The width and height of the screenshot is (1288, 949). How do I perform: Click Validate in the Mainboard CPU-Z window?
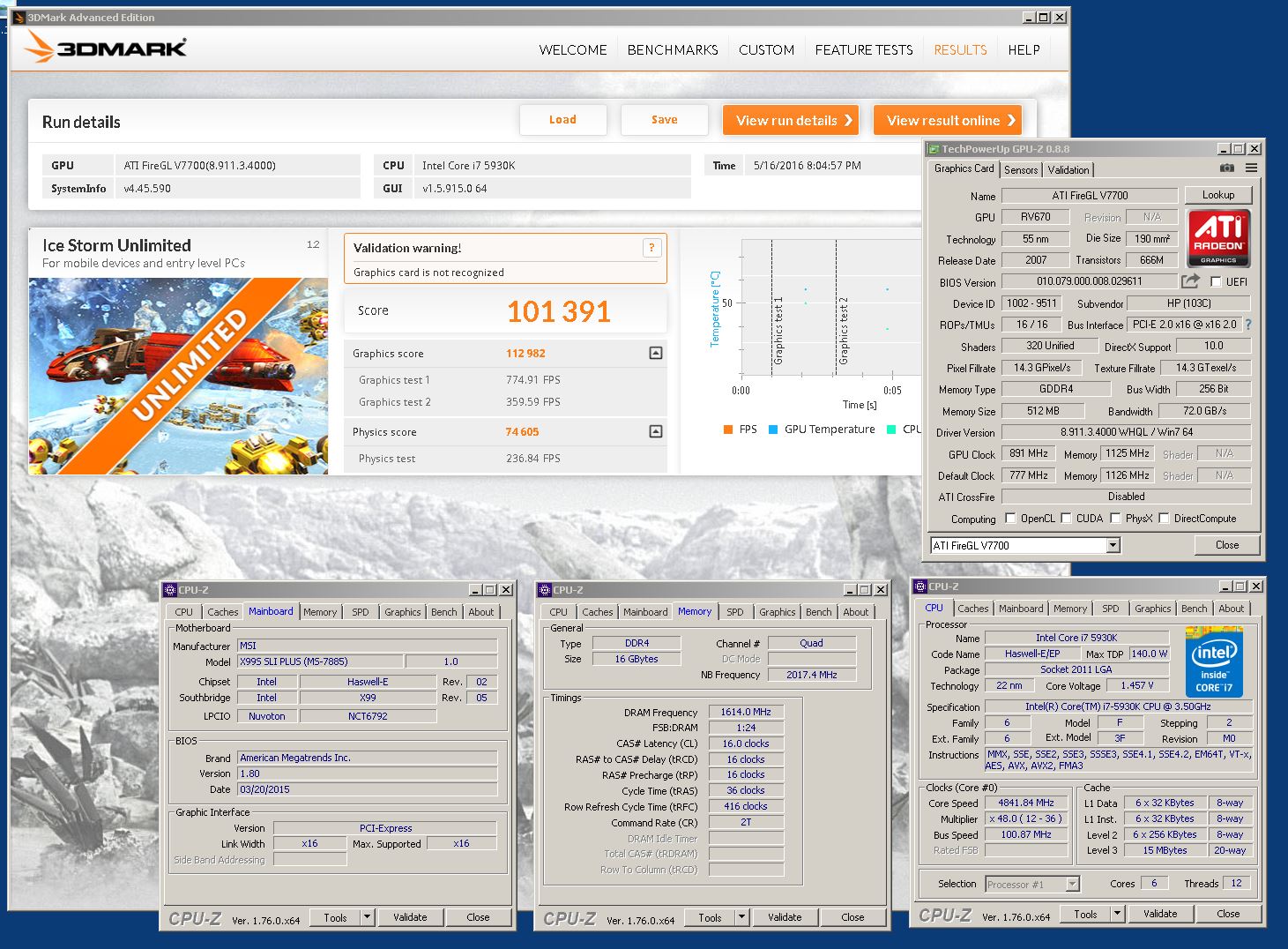tap(410, 917)
